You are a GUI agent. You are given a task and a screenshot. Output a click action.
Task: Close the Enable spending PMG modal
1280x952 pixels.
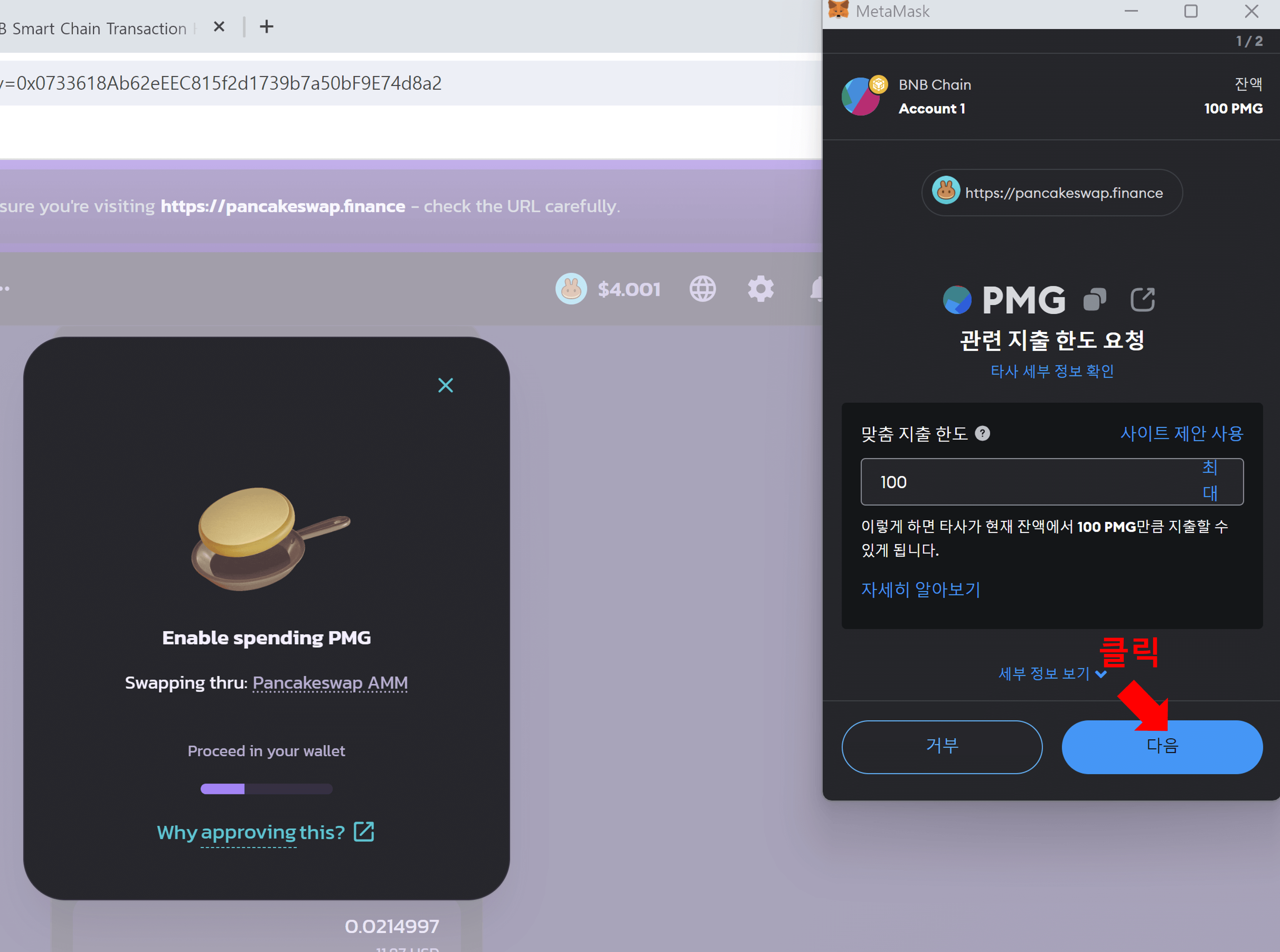pyautogui.click(x=445, y=385)
